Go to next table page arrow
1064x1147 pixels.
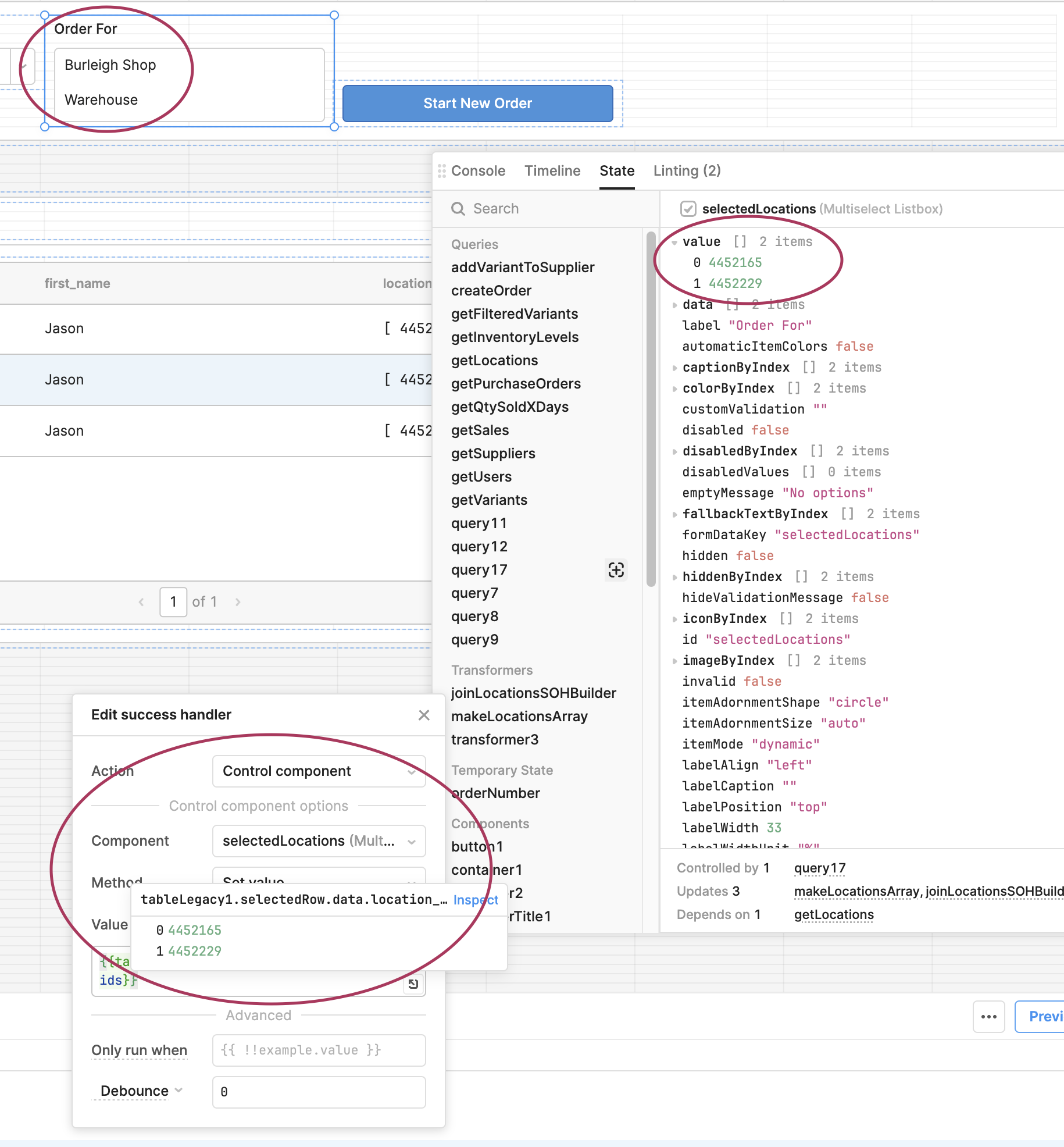click(x=238, y=602)
